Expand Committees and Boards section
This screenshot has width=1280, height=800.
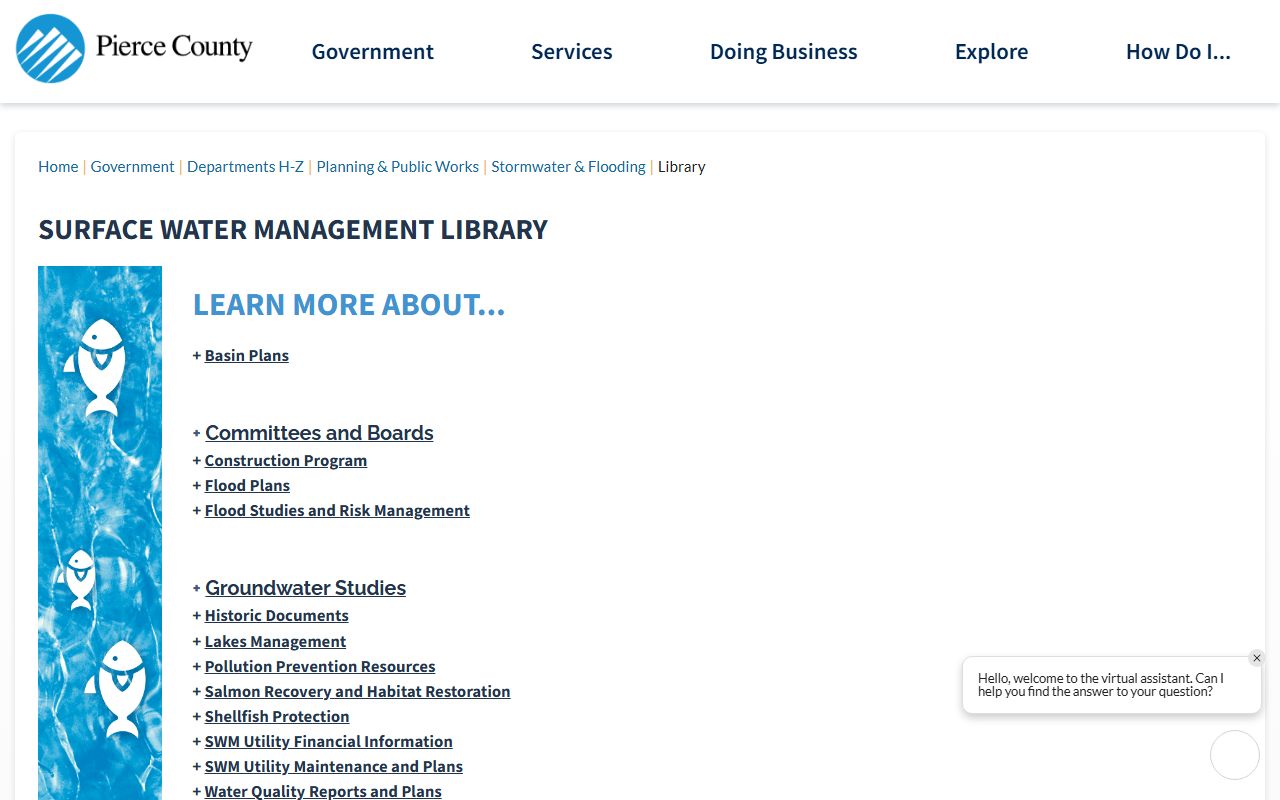[x=319, y=433]
